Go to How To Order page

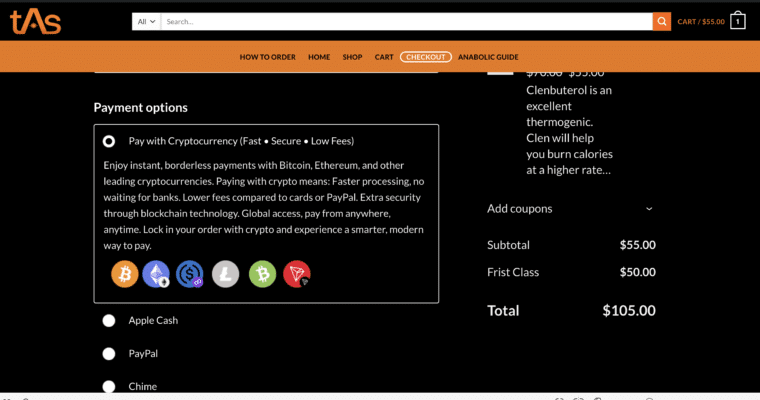click(267, 57)
